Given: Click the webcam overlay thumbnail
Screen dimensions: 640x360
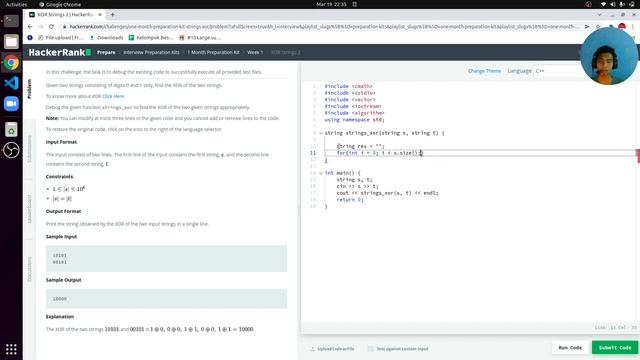Looking at the screenshot, I should tap(609, 56).
